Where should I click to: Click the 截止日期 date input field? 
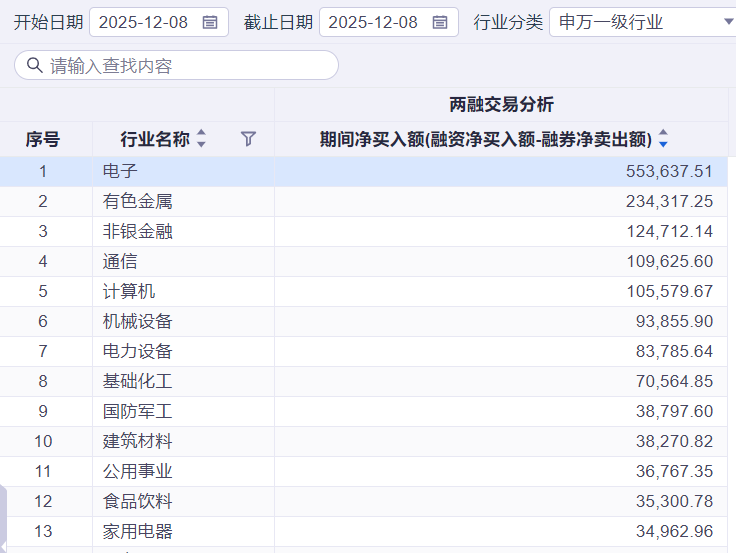click(389, 22)
